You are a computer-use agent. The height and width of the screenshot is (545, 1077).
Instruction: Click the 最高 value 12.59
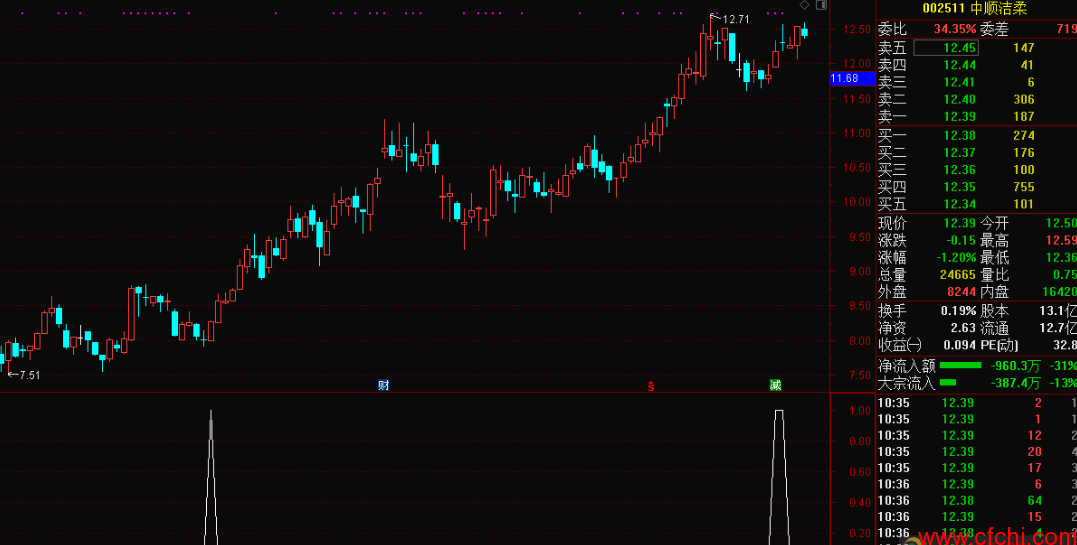coord(1061,241)
